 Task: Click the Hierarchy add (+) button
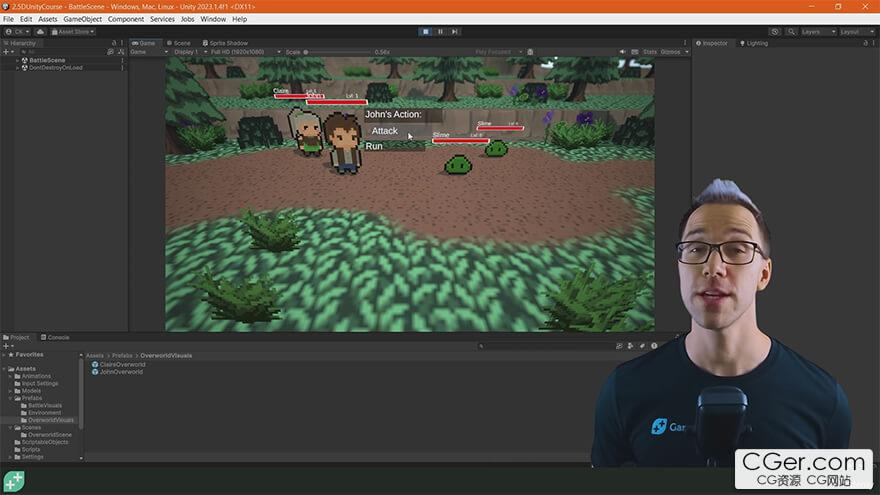click(x=8, y=52)
